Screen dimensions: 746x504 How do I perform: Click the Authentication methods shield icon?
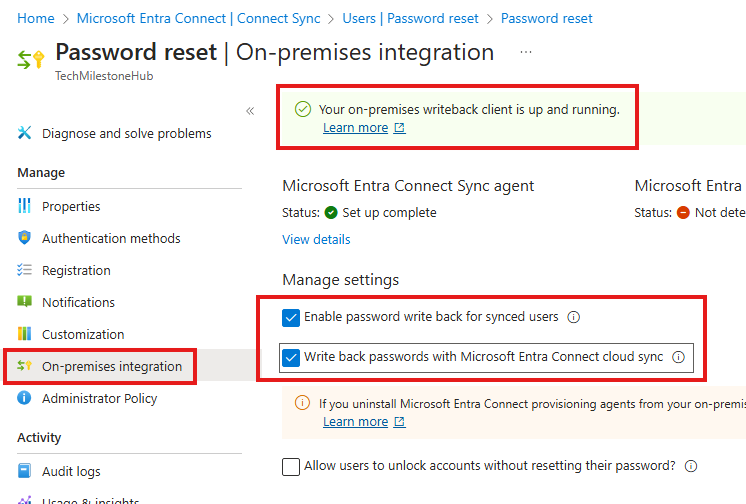coord(25,238)
